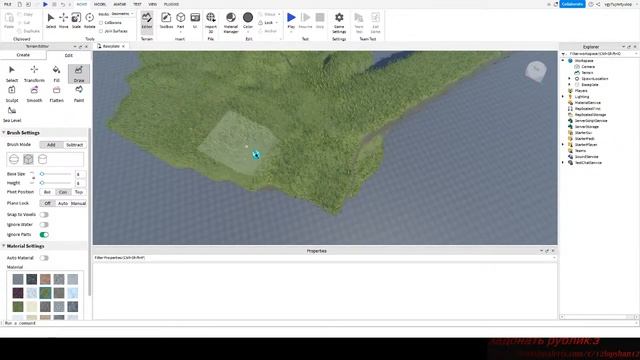
Task: Open the Sea Level tool
Action: [x=12, y=114]
